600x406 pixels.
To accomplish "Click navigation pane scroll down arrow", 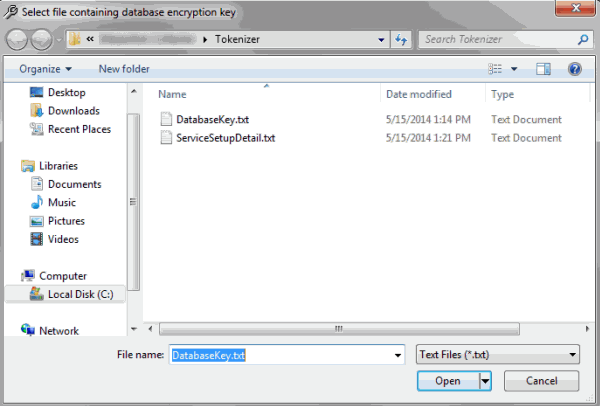I will (134, 329).
